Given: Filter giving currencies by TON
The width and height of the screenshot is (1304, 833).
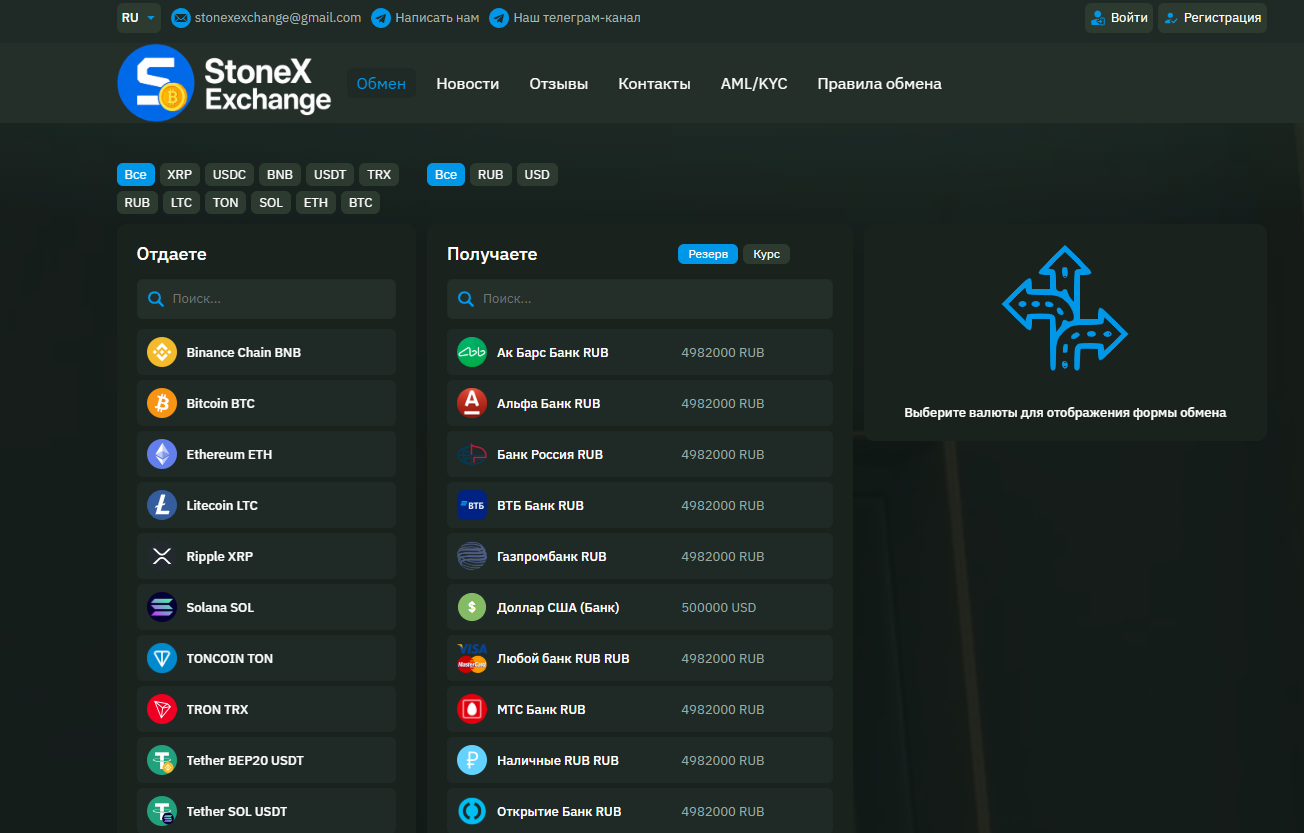Looking at the screenshot, I should (226, 203).
